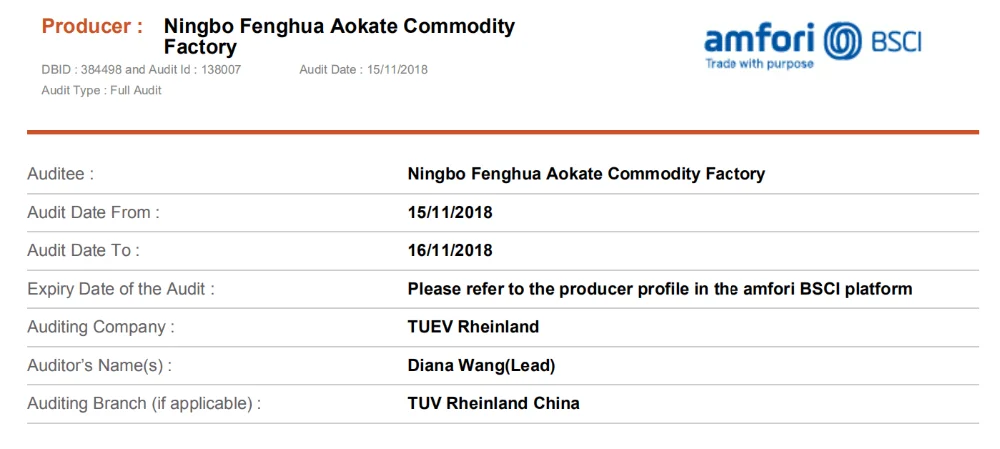
Task: Click the DBID and Audit Id line
Action: coord(141,70)
